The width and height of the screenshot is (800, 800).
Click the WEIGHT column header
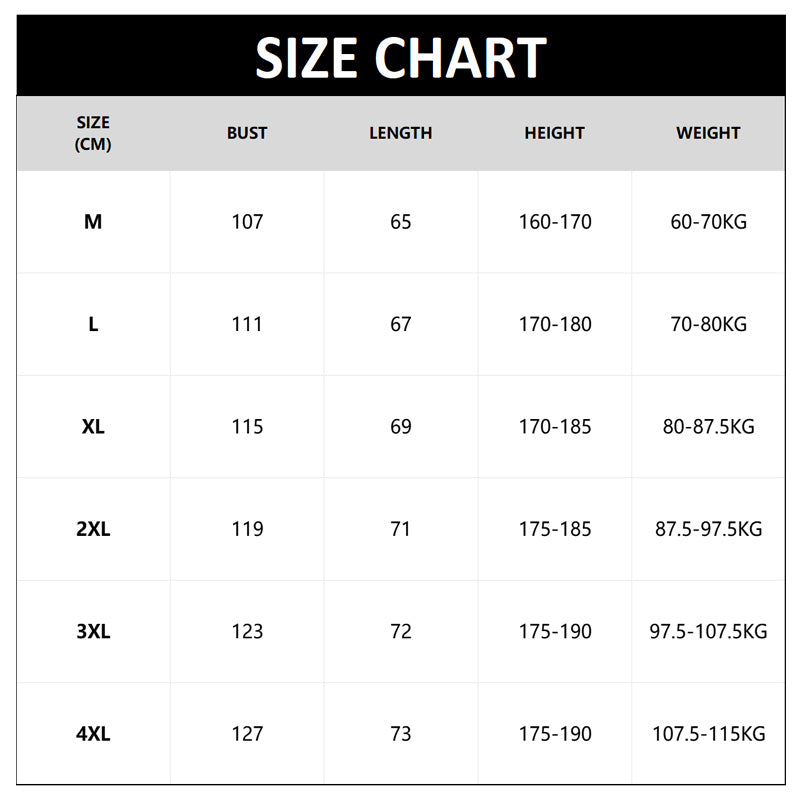tap(708, 133)
